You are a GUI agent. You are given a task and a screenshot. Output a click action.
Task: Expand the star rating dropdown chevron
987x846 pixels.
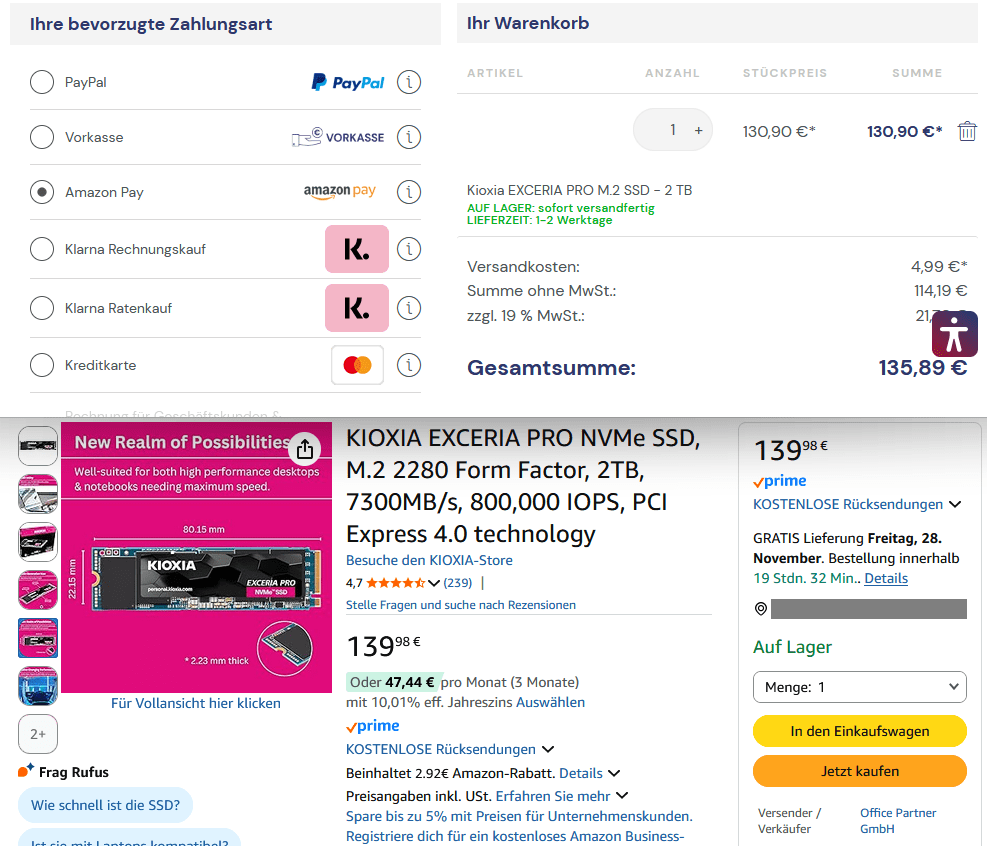click(x=434, y=583)
